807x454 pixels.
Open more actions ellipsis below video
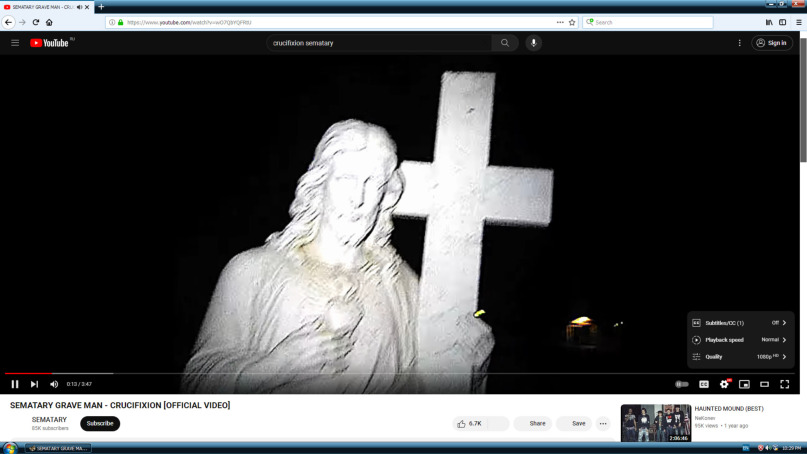point(603,424)
